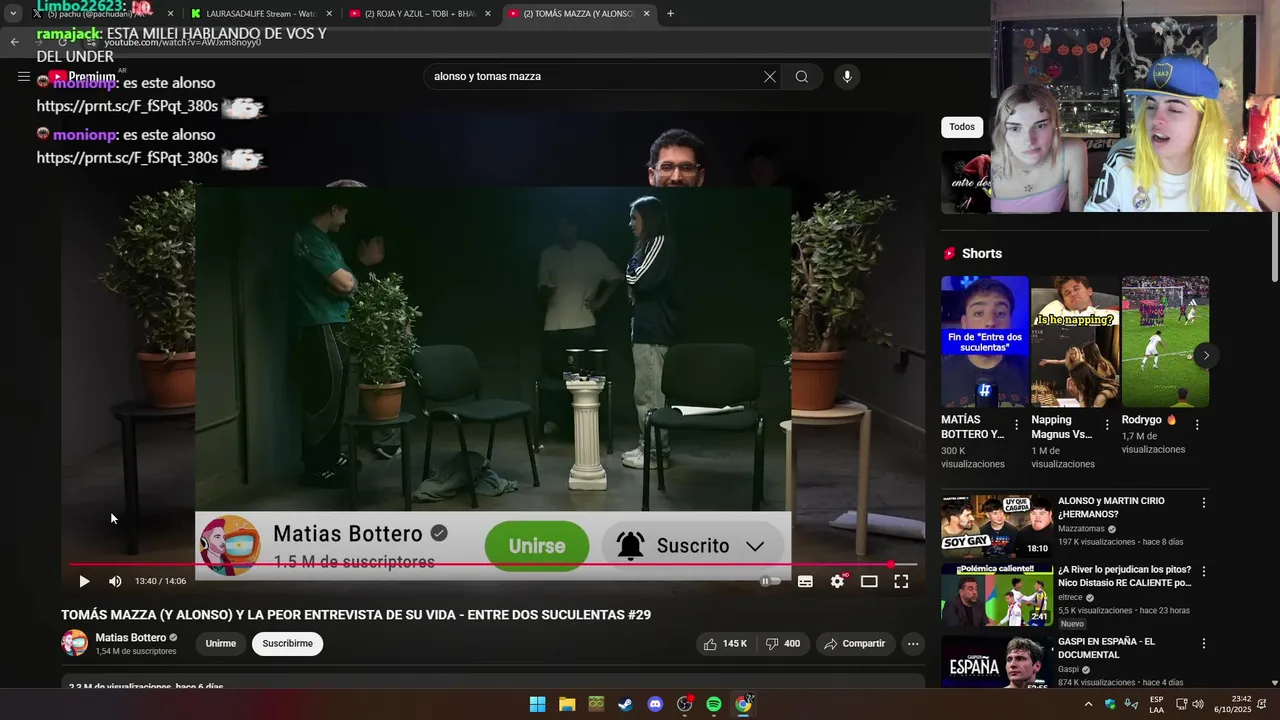Start voice search with the microphone

tap(847, 77)
